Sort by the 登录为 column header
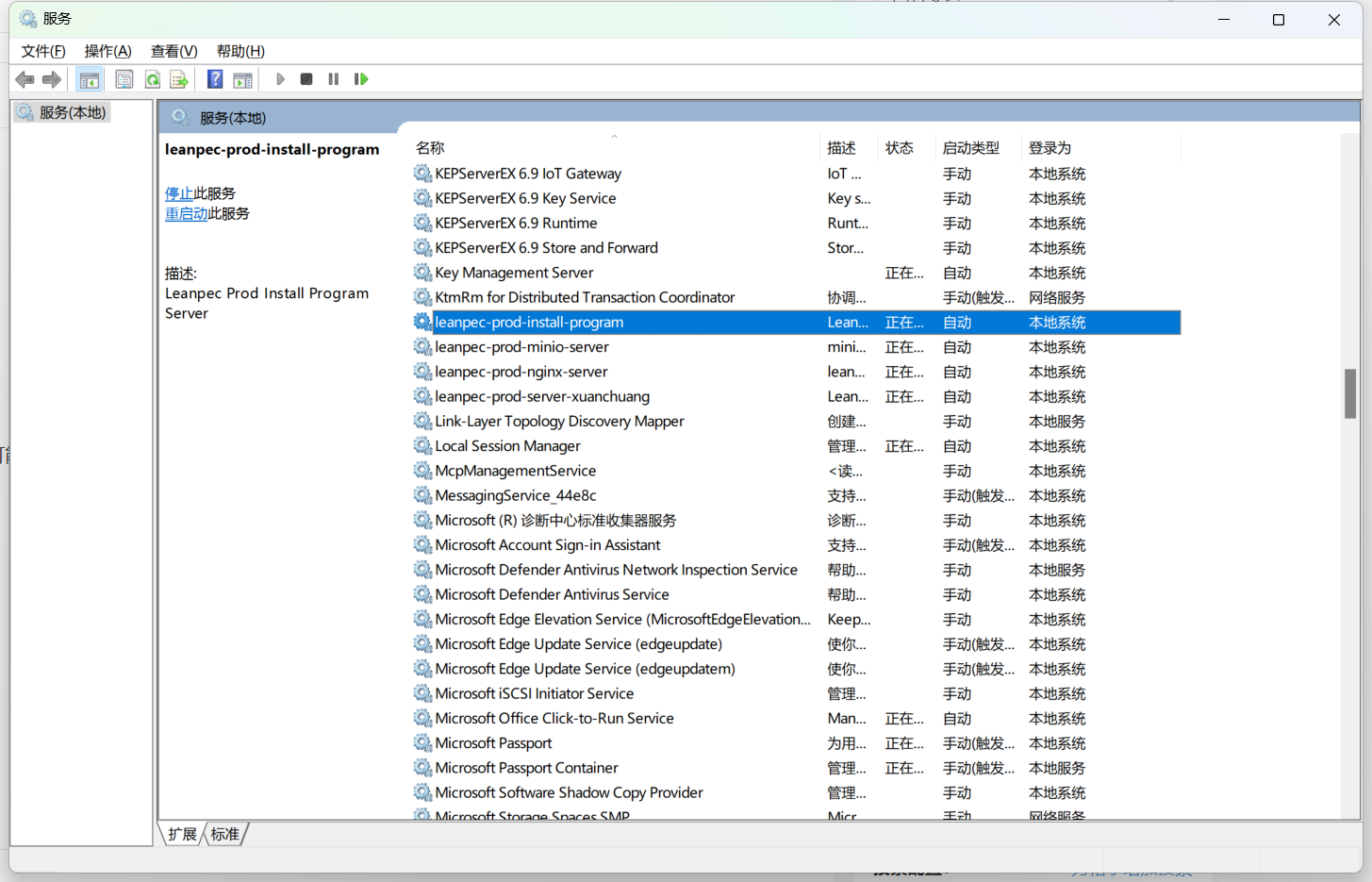1372x882 pixels. click(x=1101, y=147)
